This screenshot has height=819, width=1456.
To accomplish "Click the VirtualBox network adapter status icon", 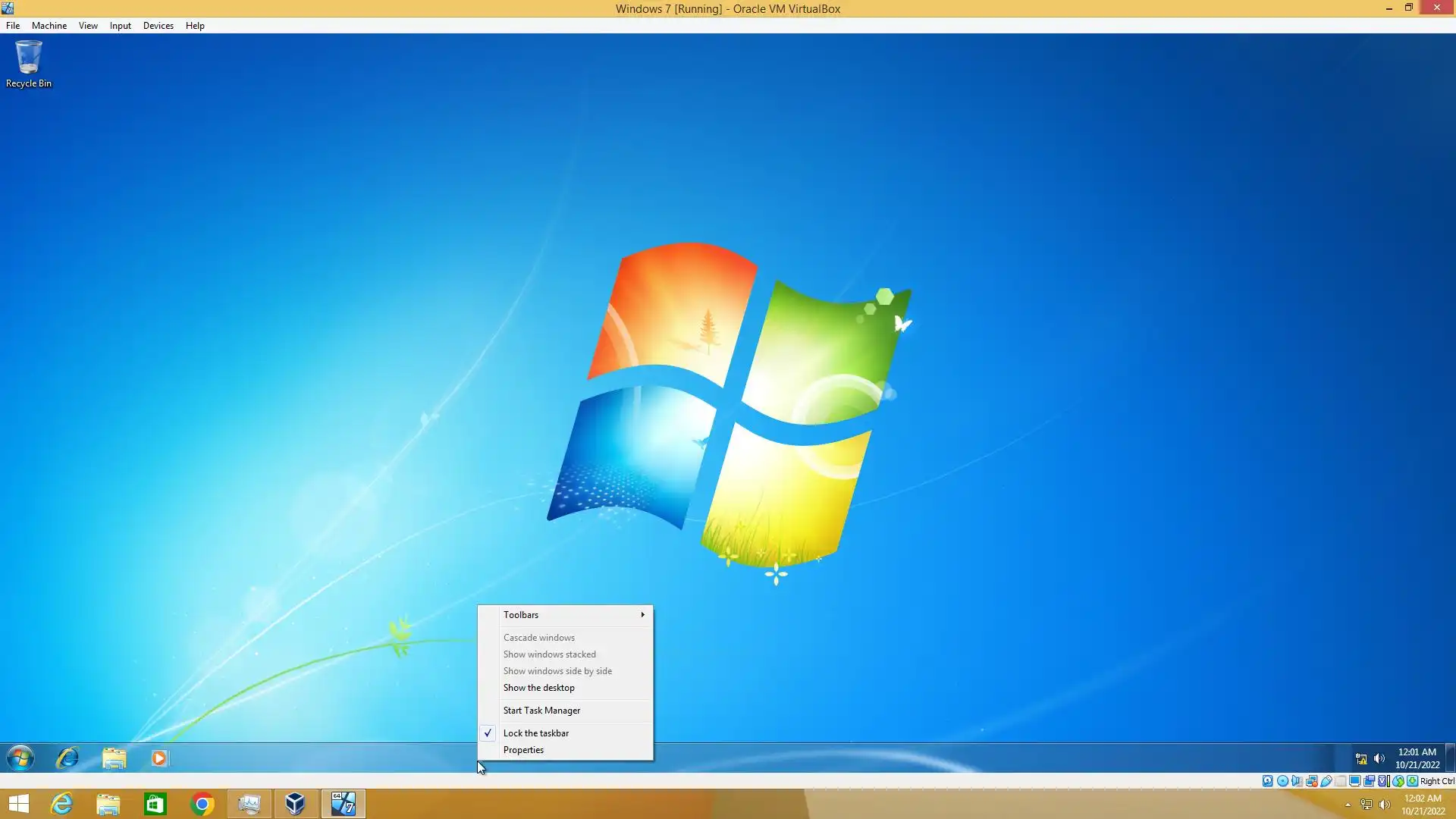I will tap(1311, 781).
